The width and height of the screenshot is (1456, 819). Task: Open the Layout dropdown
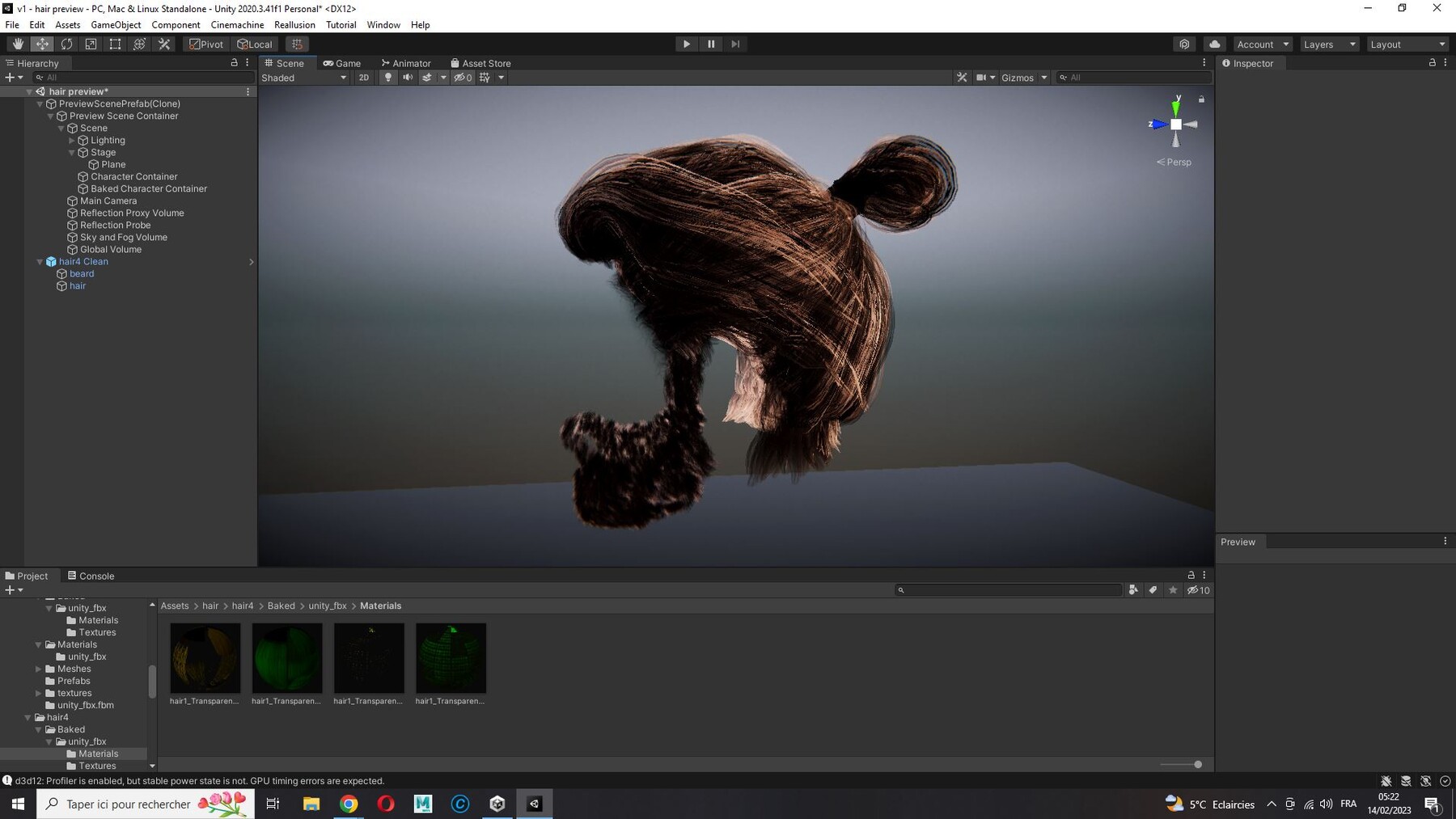pyautogui.click(x=1407, y=44)
